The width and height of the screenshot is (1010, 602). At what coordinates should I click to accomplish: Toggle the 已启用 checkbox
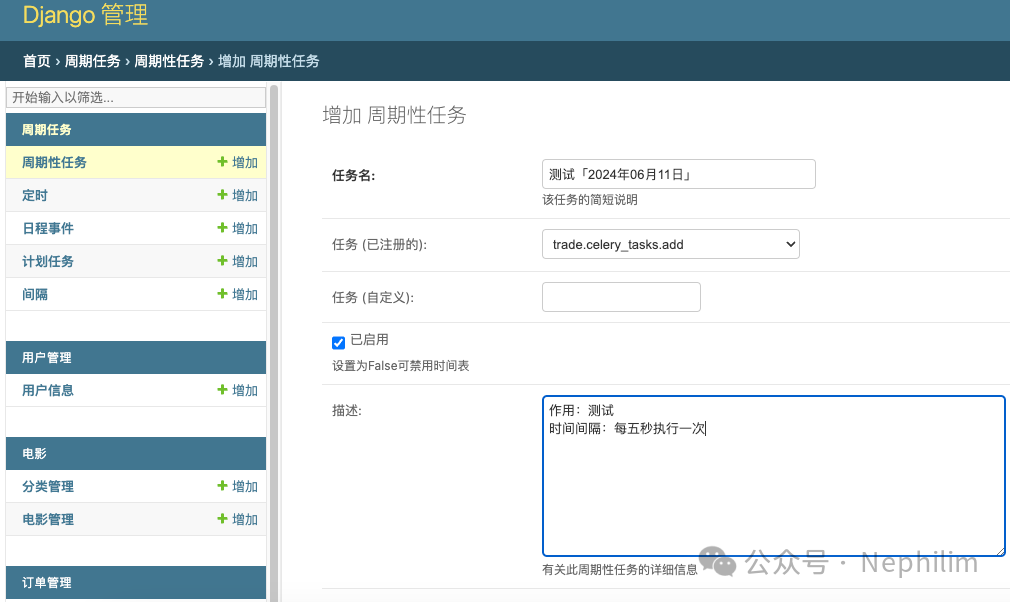click(338, 342)
